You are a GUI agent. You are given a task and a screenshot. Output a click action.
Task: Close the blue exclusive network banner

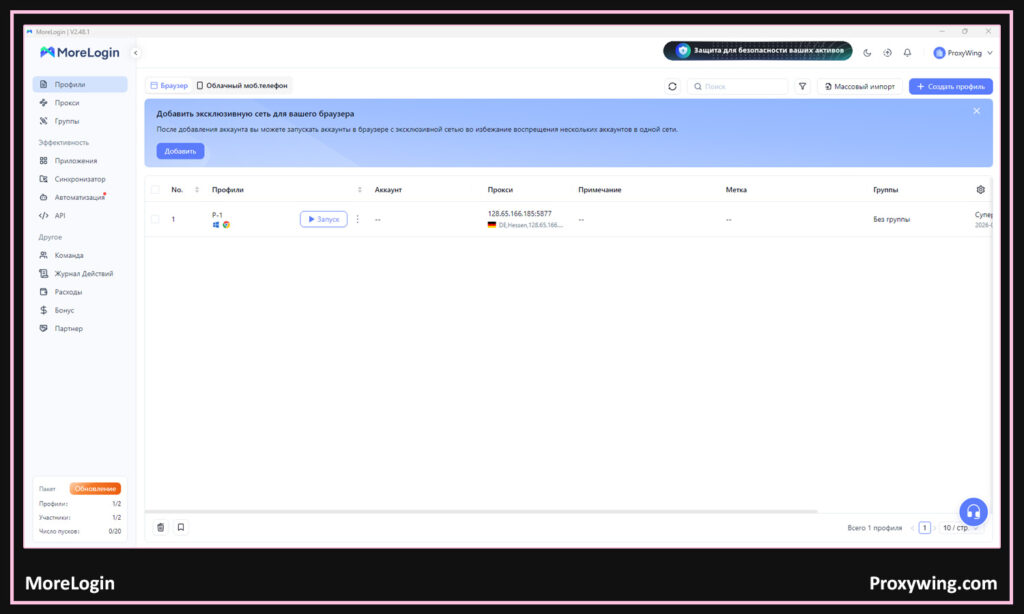tap(977, 111)
